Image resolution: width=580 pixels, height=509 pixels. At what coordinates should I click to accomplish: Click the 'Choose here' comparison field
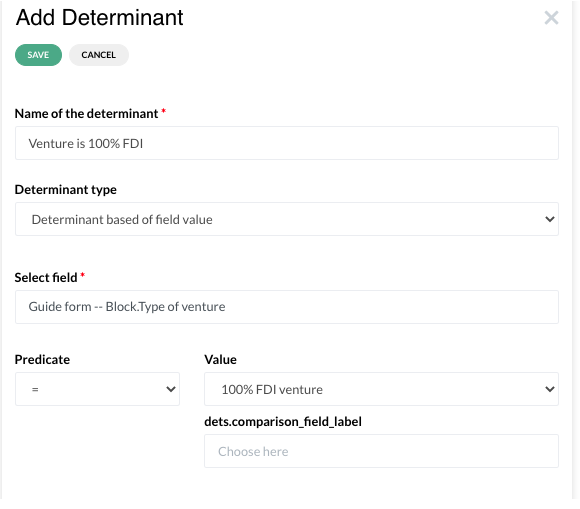pyautogui.click(x=381, y=451)
